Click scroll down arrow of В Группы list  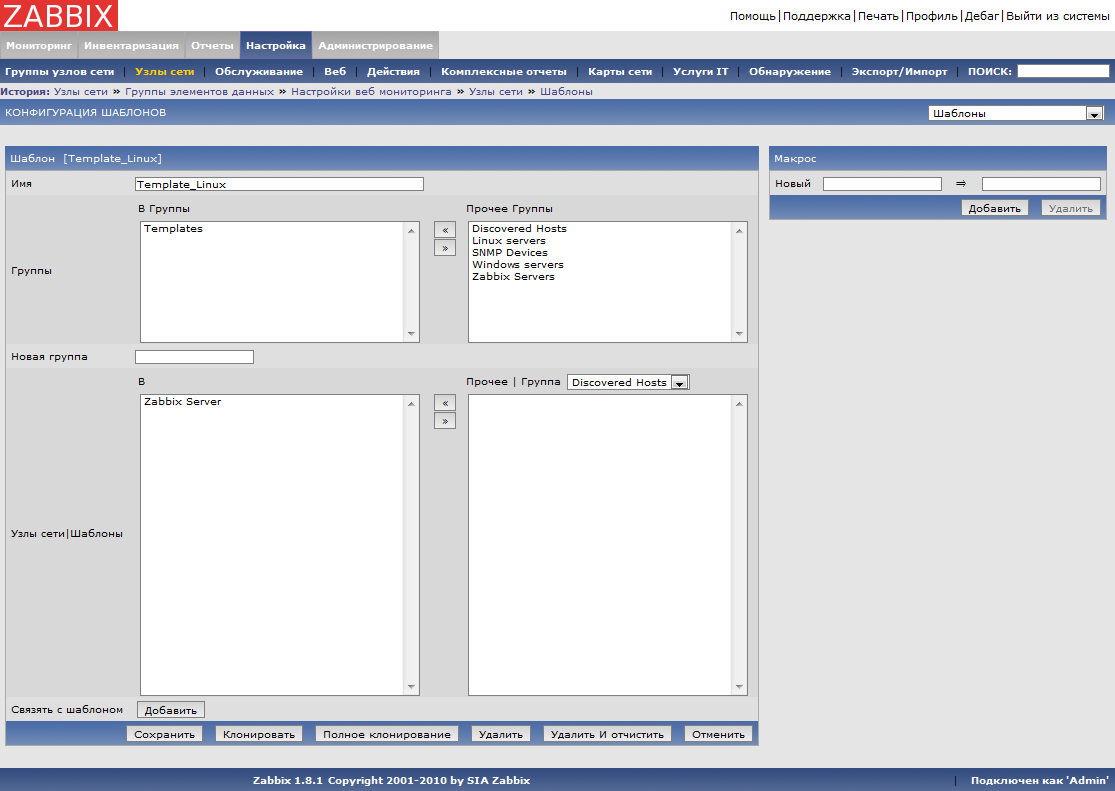(411, 334)
